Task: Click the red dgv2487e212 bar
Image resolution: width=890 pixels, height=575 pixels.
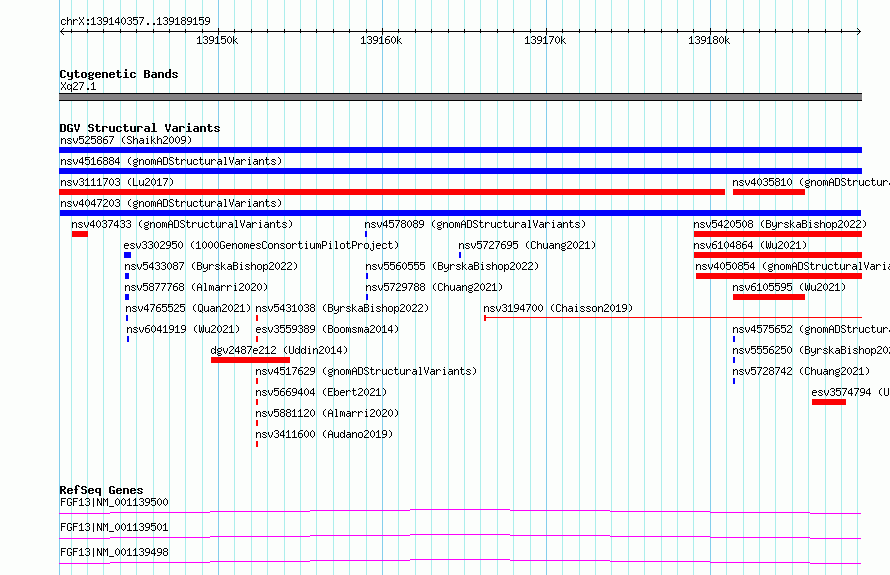Action: click(250, 360)
